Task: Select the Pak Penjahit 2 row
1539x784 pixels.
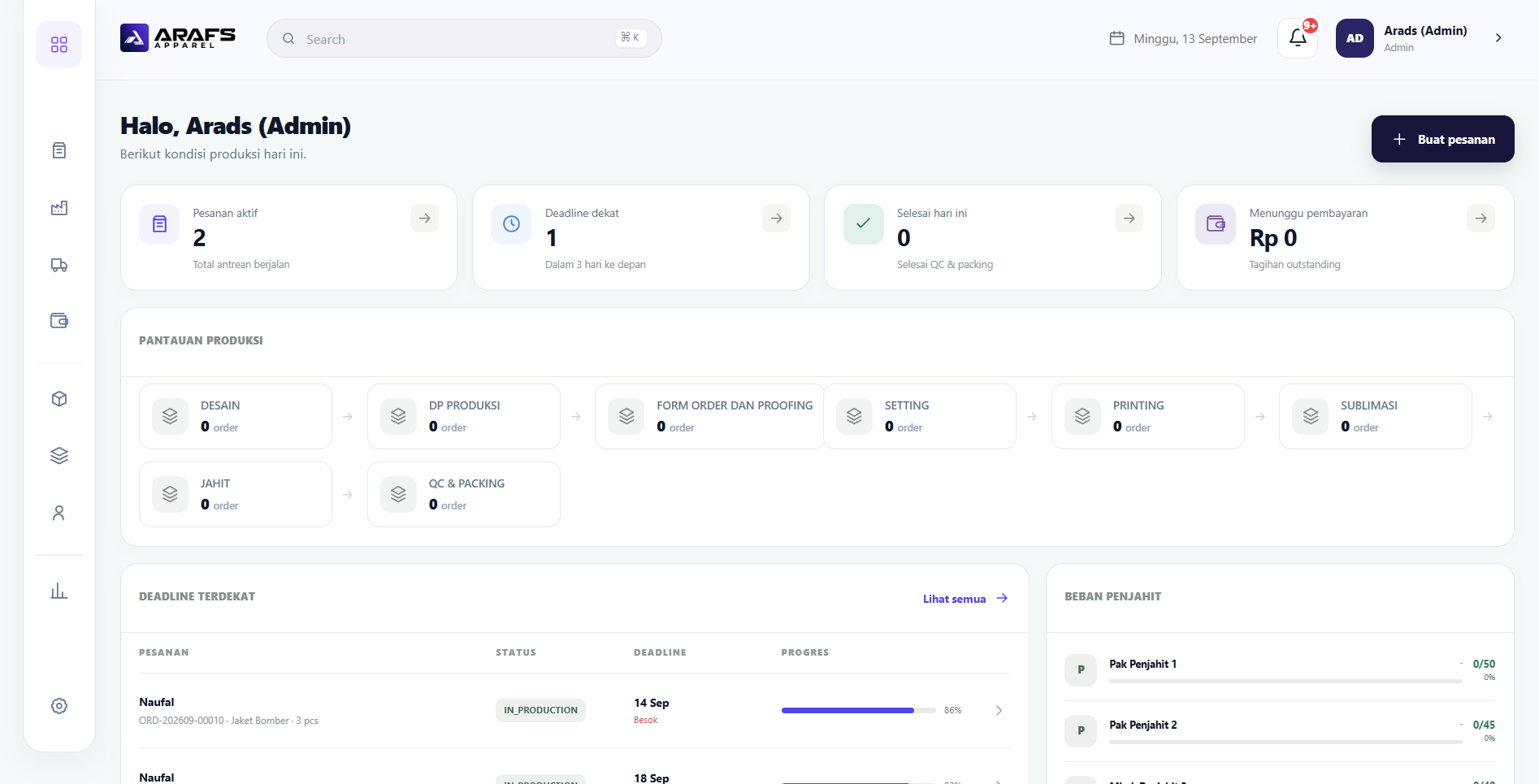Action: pyautogui.click(x=1280, y=731)
